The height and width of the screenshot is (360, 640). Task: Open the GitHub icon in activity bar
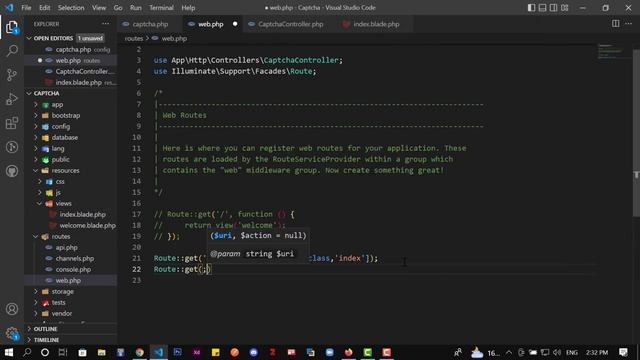(12, 171)
